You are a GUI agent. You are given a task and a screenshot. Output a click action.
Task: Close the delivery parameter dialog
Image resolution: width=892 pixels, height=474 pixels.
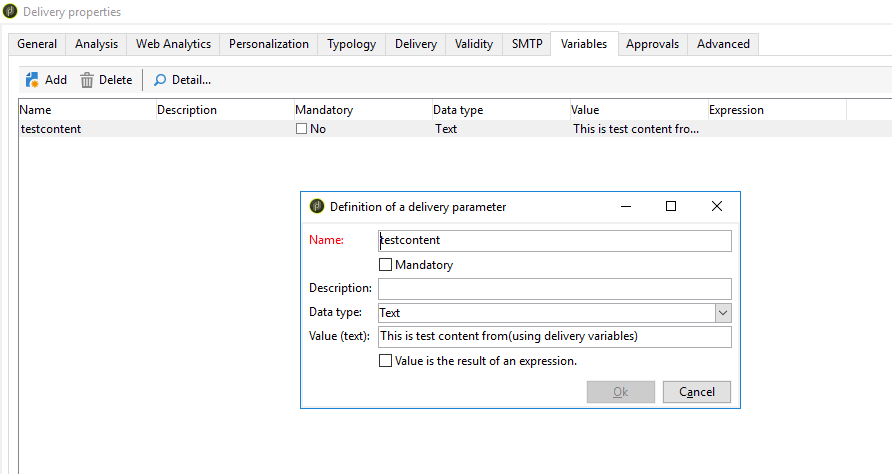coord(716,206)
